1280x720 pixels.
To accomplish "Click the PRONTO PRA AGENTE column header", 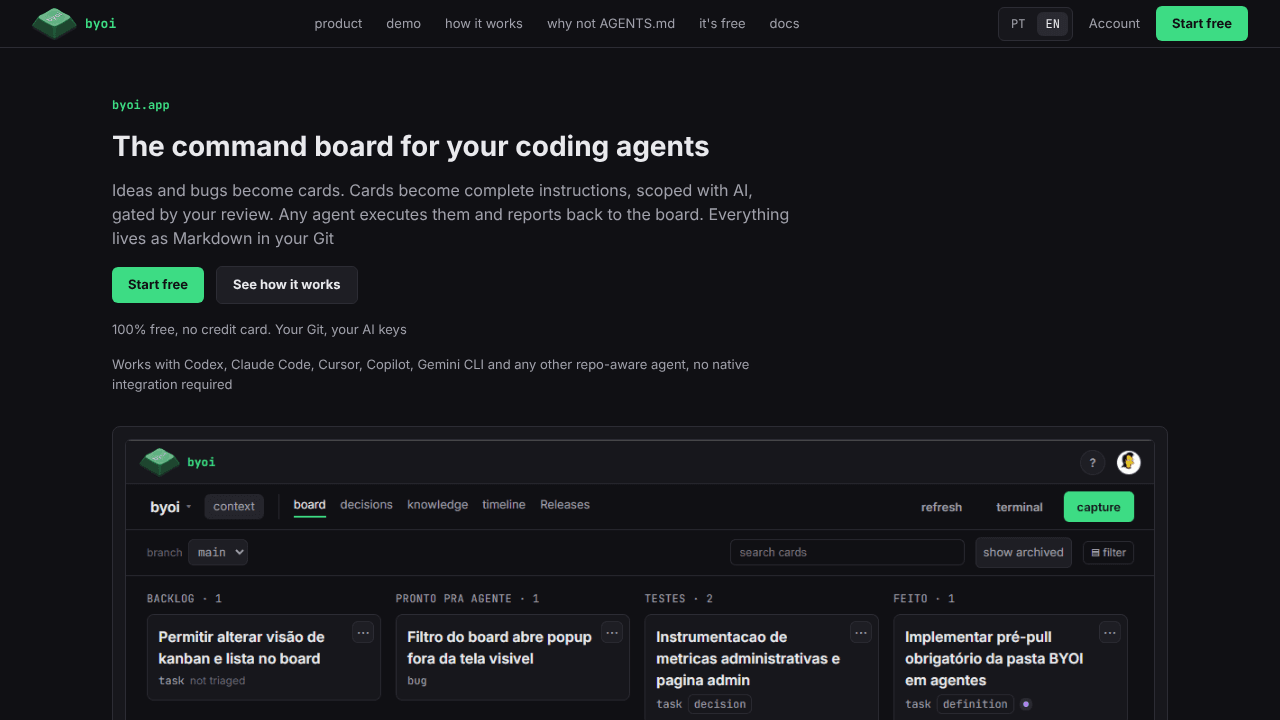I will pyautogui.click(x=467, y=598).
